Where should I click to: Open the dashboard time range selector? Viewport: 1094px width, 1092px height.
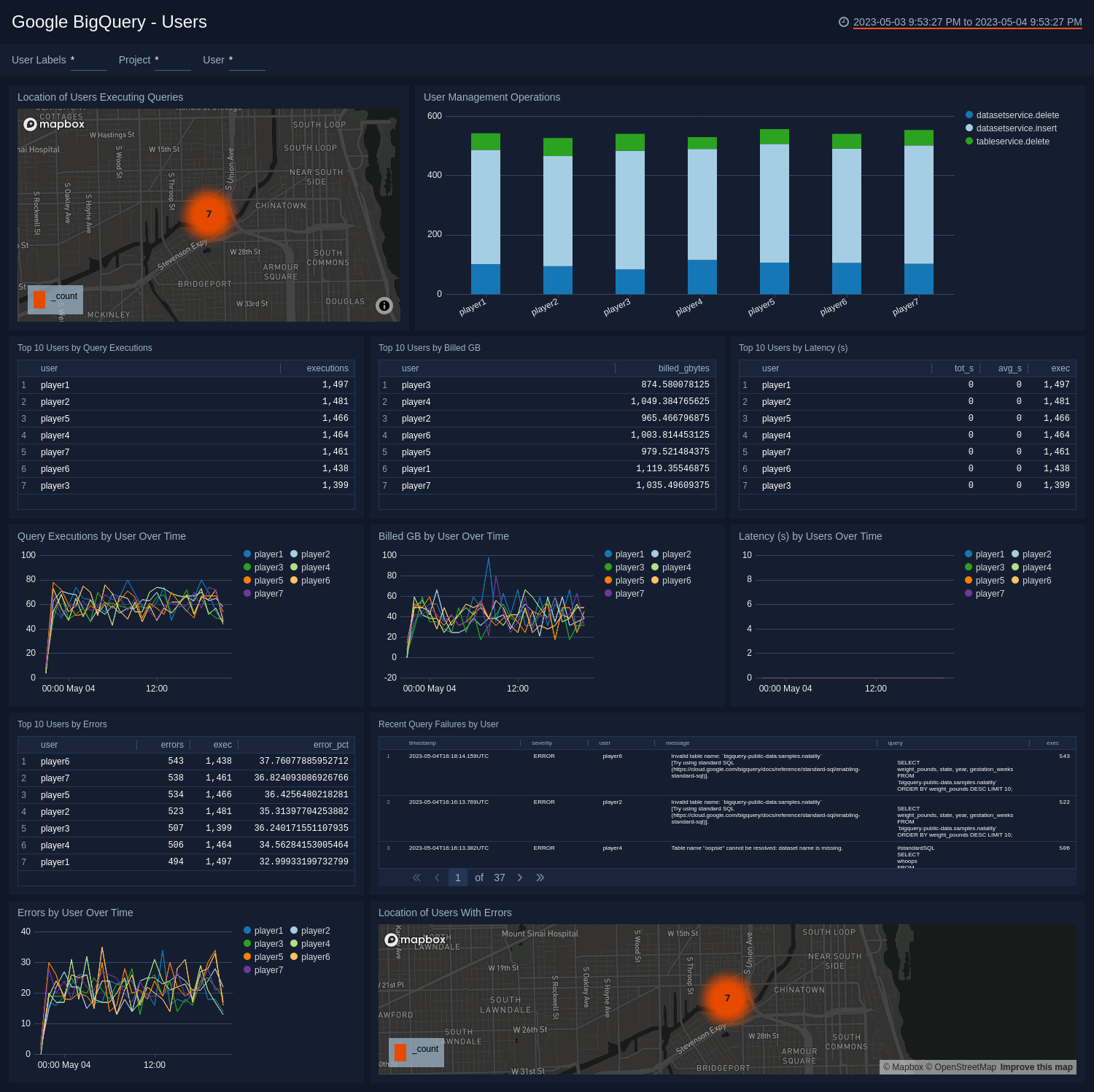[967, 22]
